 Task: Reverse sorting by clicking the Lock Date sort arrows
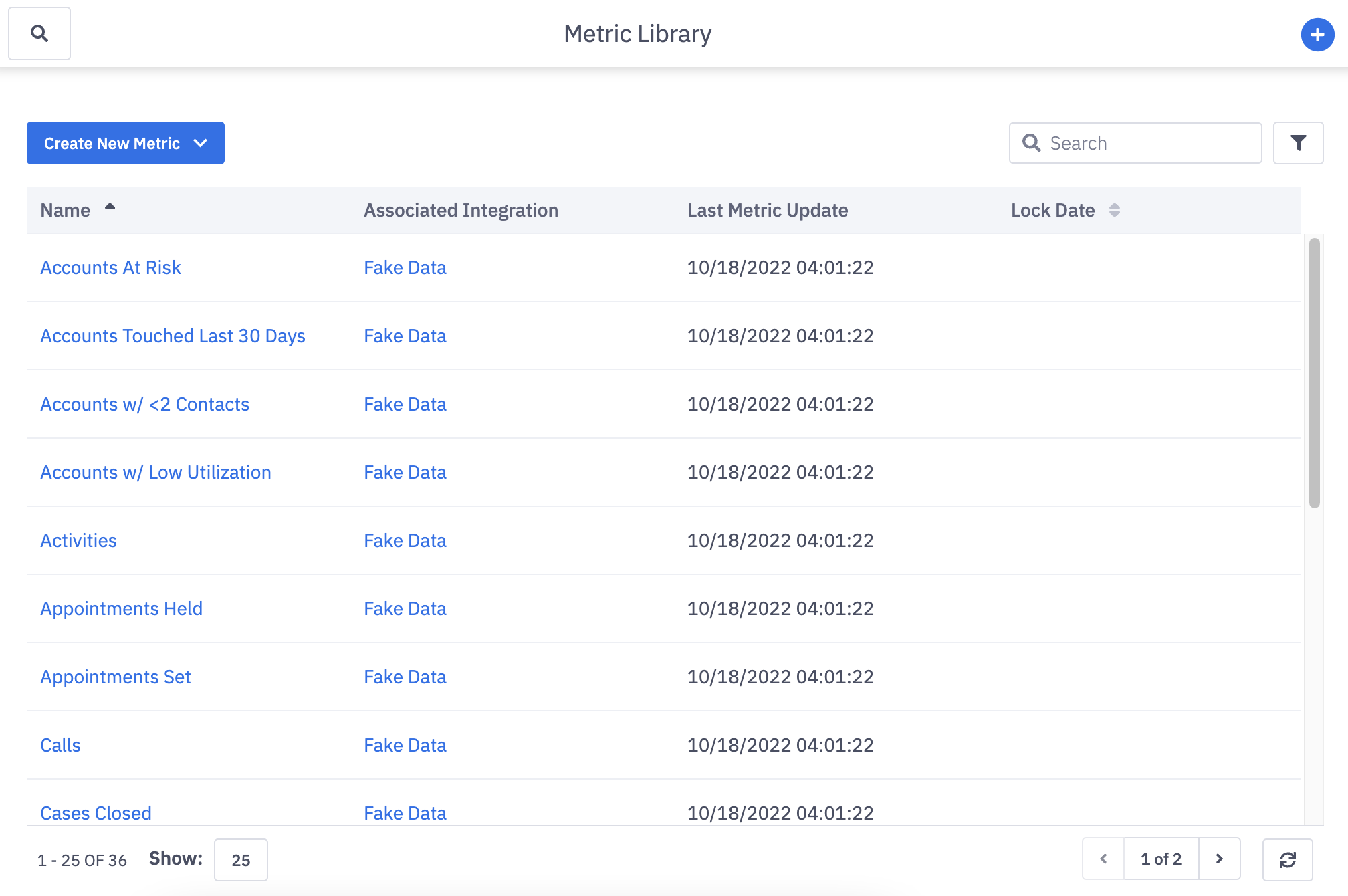1115,209
